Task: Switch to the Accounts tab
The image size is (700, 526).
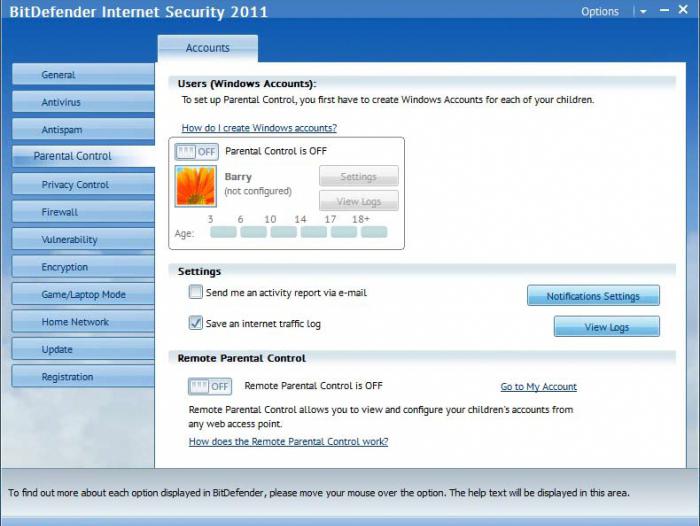Action: click(208, 48)
